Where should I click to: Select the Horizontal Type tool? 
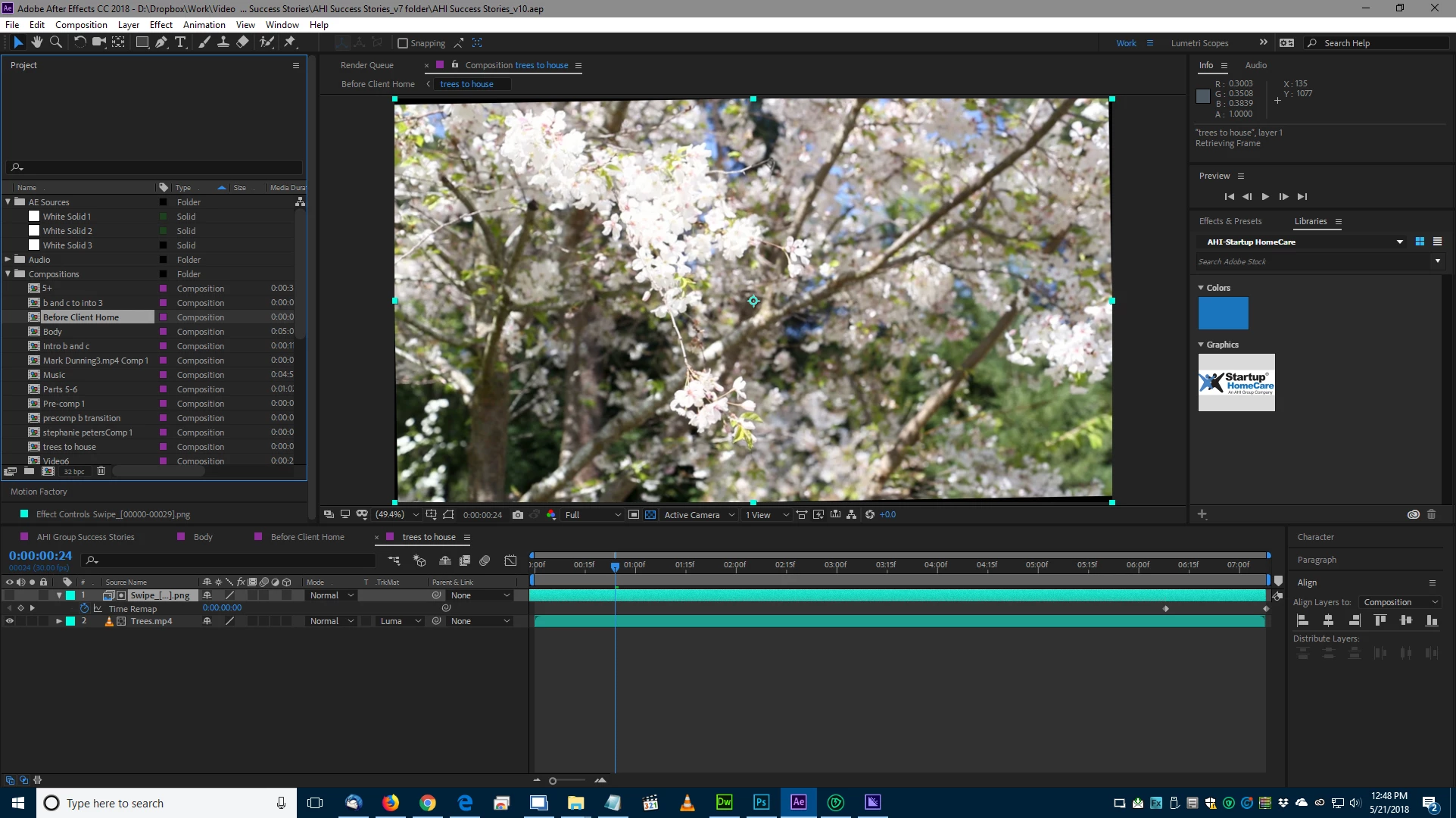point(180,42)
